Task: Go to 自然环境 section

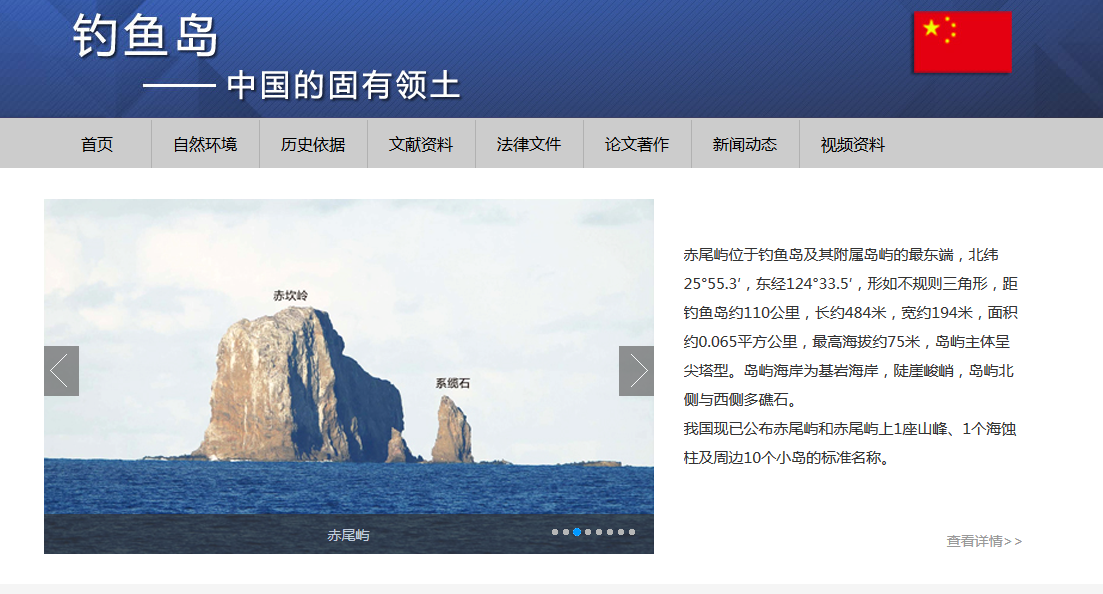Action: tap(205, 144)
